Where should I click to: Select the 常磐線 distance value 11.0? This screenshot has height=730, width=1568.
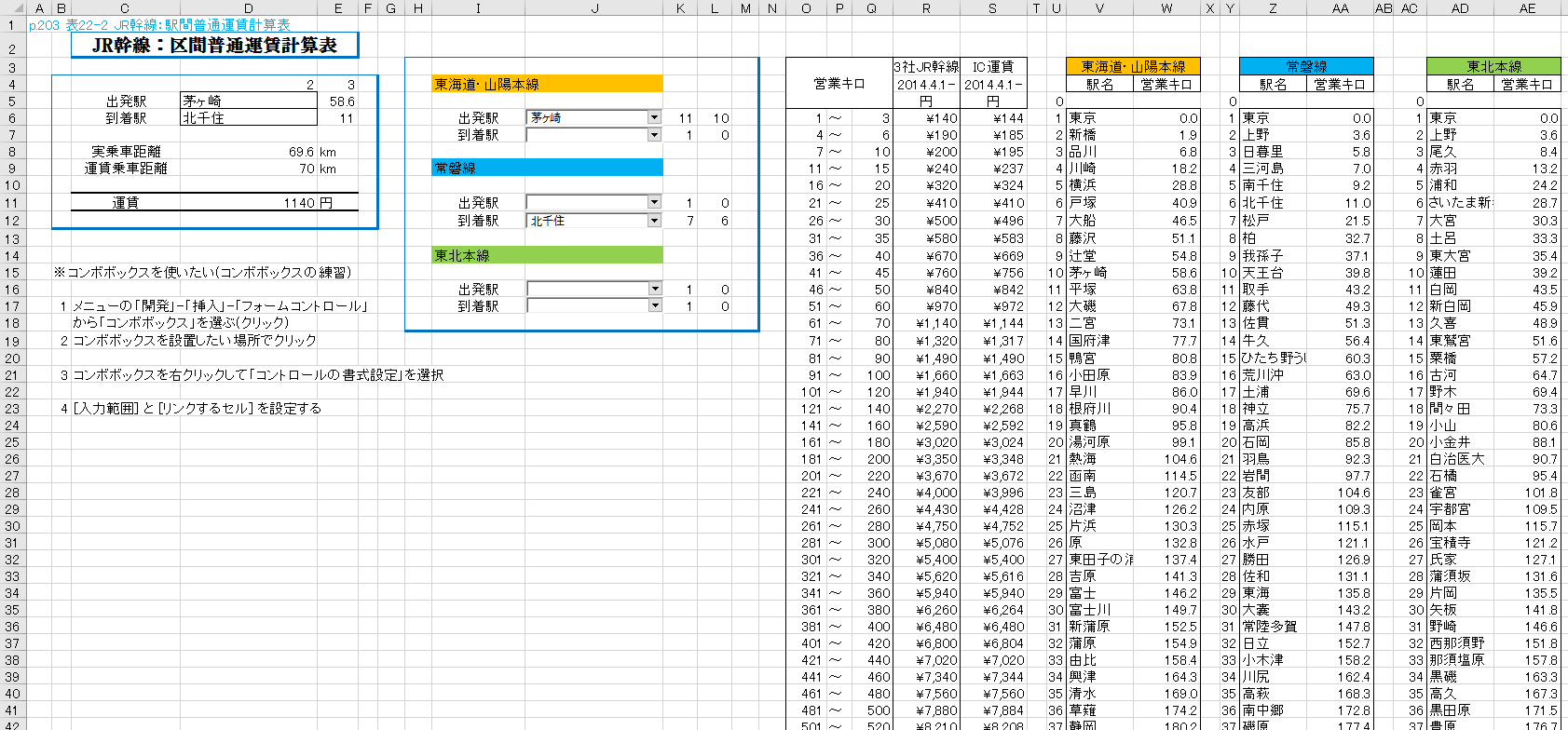pyautogui.click(x=1340, y=202)
